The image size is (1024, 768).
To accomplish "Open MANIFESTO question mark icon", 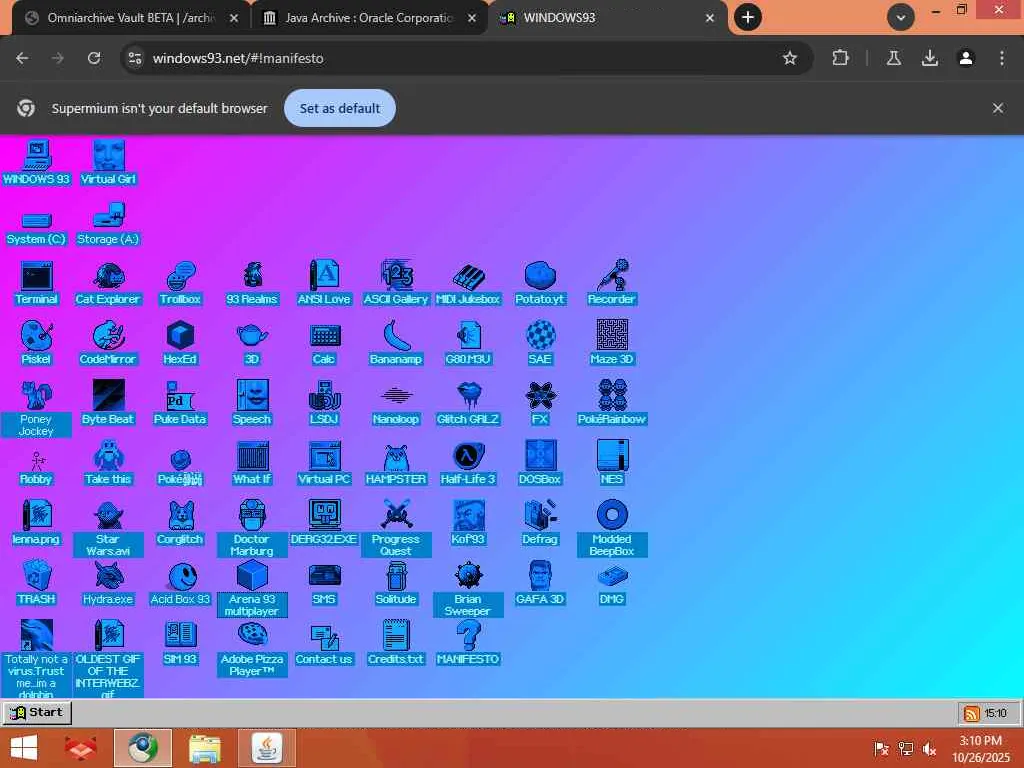I will click(468, 643).
